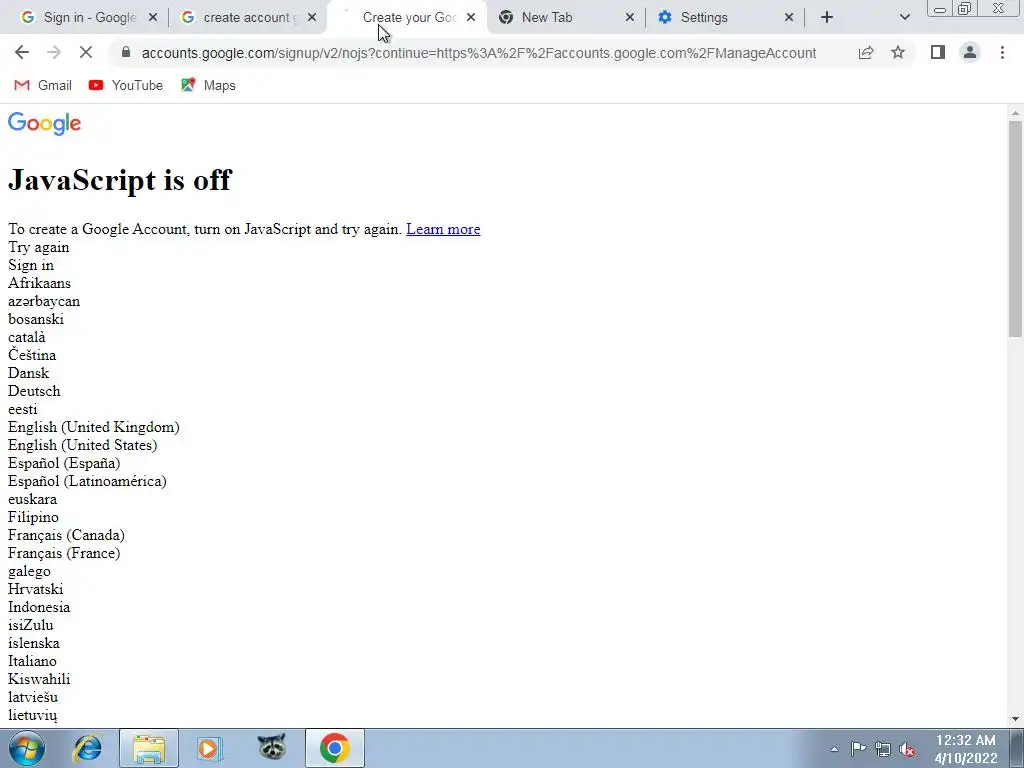
Task: Open the side panel icon
Action: tap(938, 53)
